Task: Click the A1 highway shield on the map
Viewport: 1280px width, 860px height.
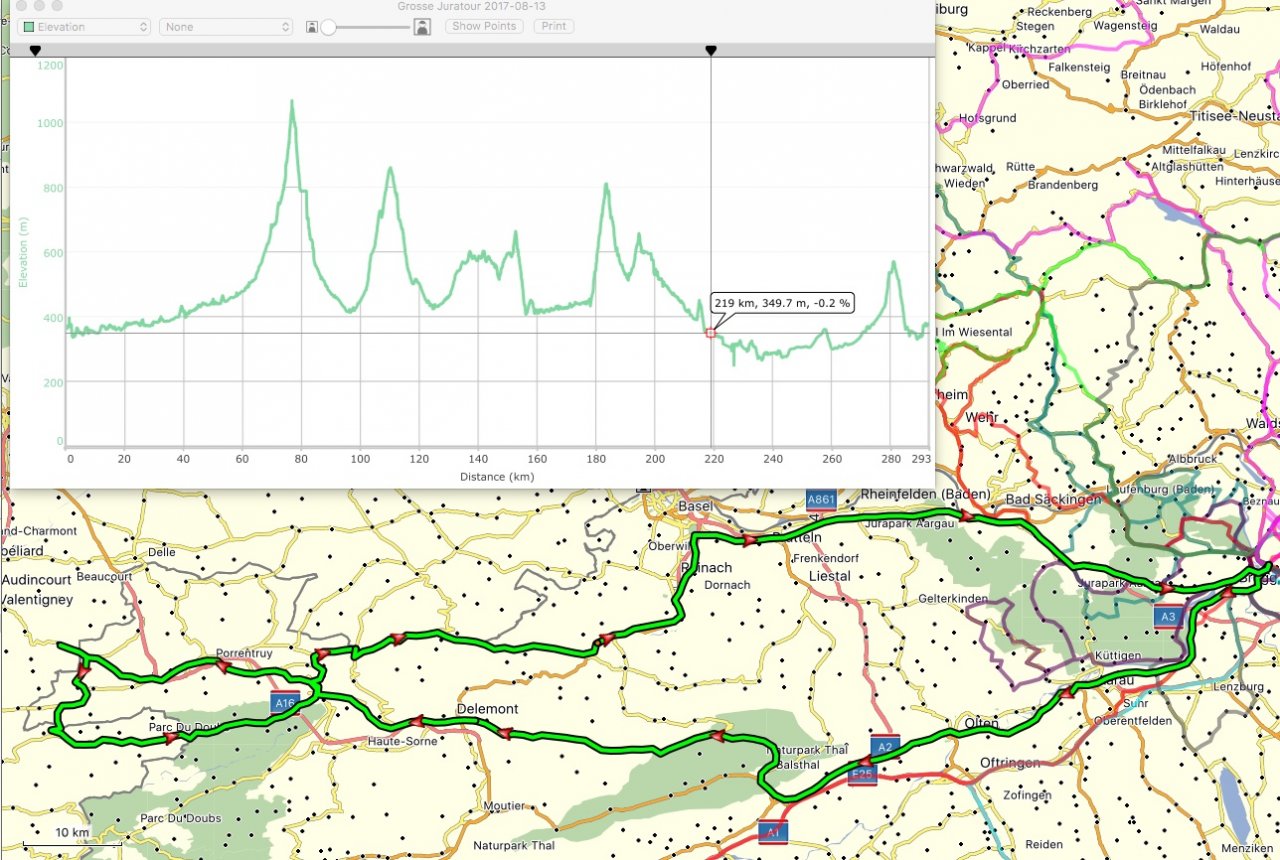Action: click(x=772, y=831)
